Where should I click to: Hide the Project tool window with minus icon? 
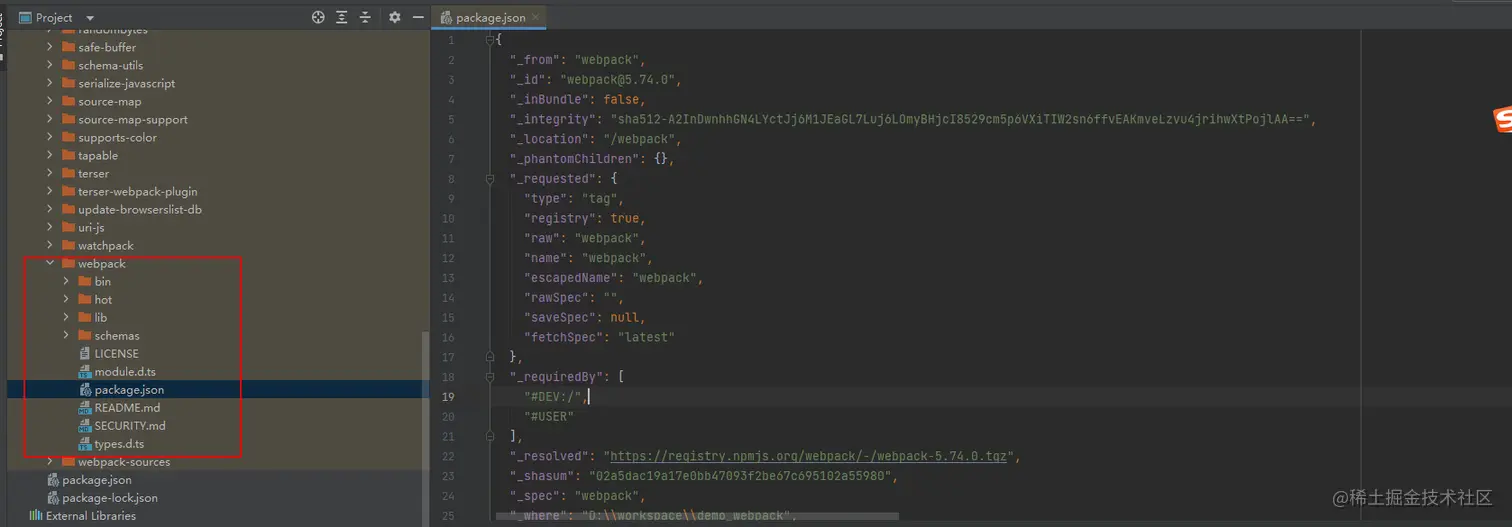[416, 17]
